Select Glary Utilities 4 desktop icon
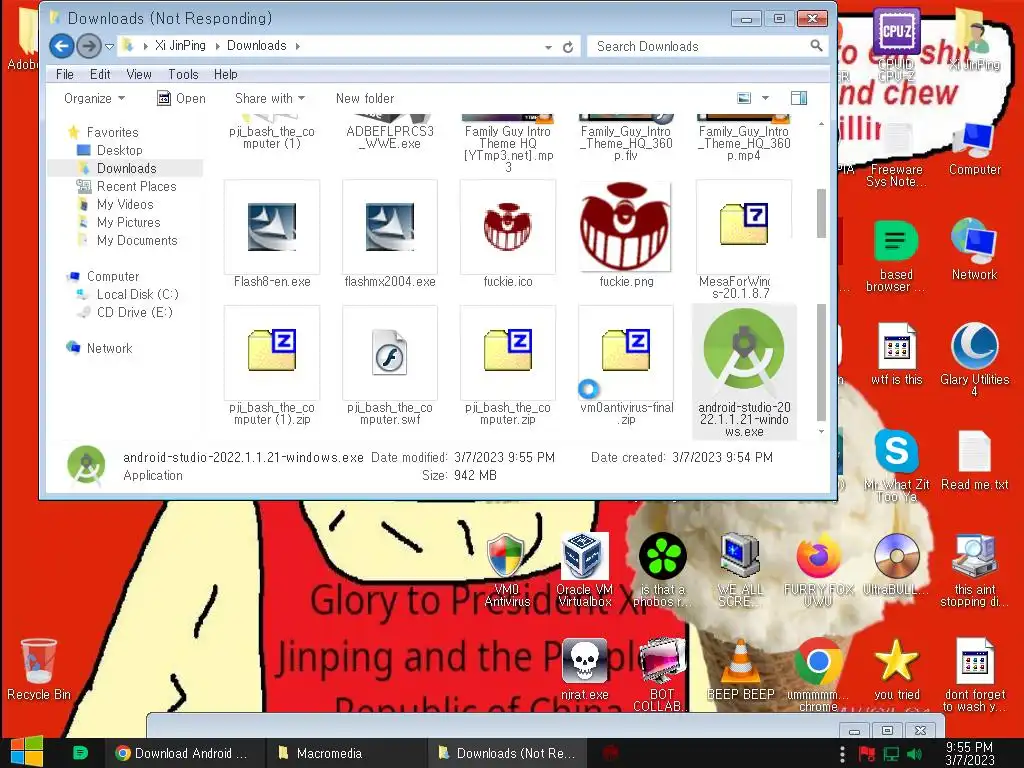 tap(974, 360)
